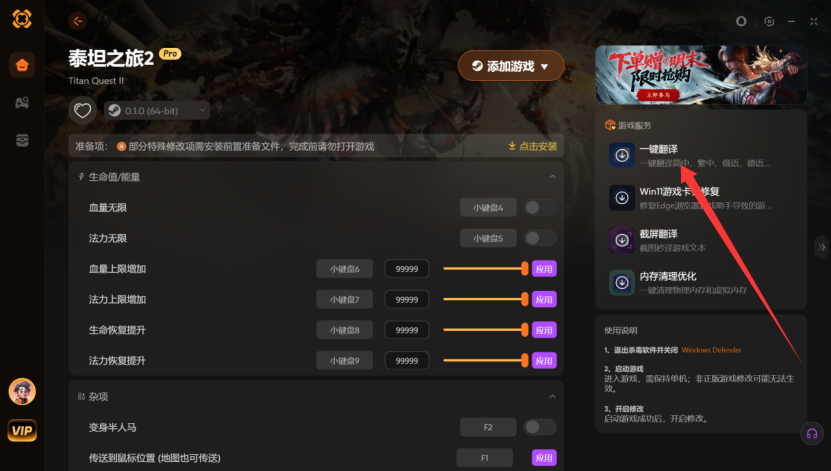Adjust the 法力恢复提升 slider handle
Viewport: 831px width, 471px height.
pos(524,361)
